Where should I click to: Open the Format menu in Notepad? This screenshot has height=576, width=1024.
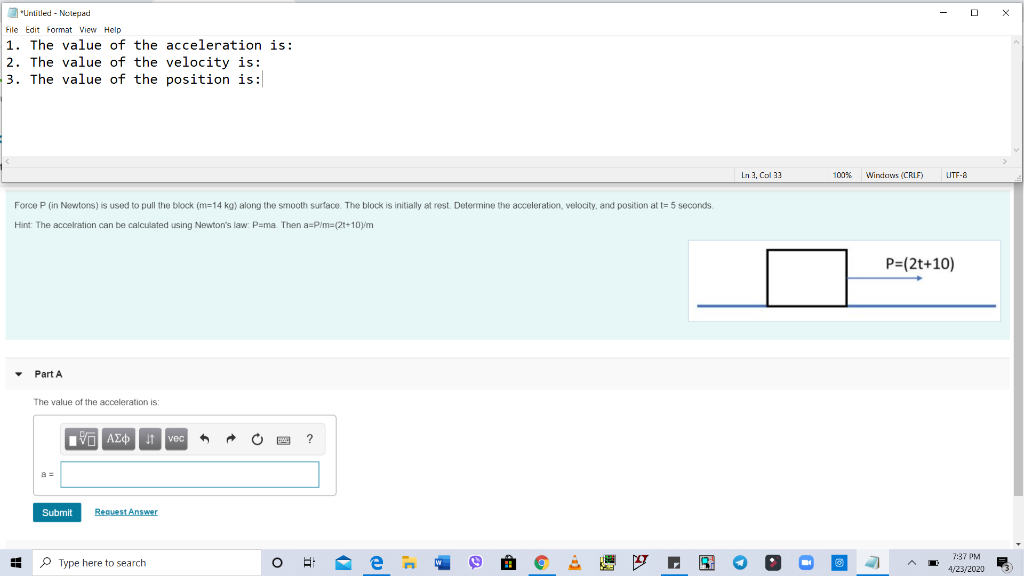(x=59, y=29)
